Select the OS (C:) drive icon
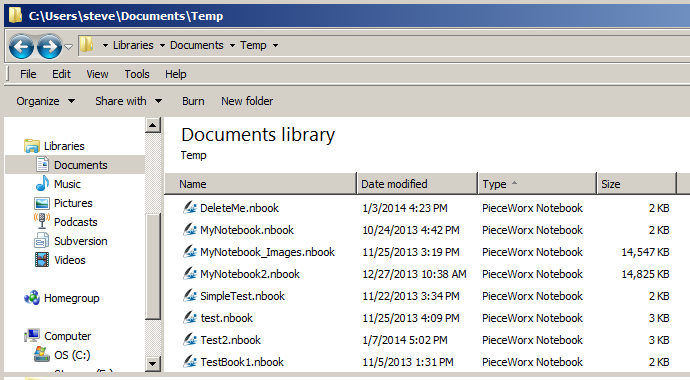The image size is (690, 380). (42, 354)
